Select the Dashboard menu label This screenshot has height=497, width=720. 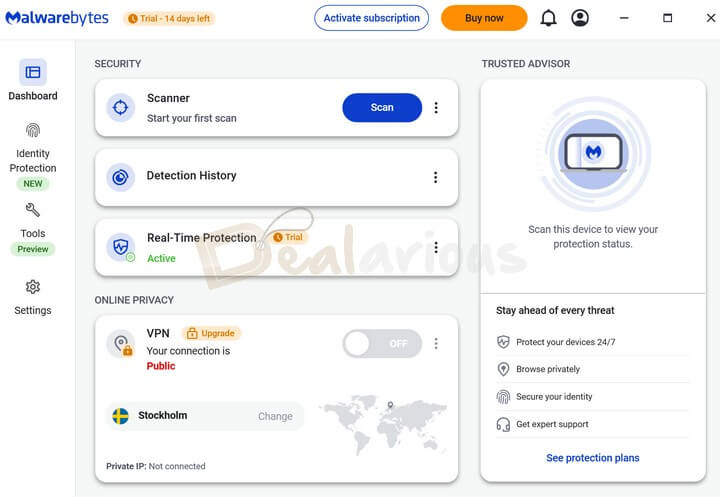click(33, 96)
